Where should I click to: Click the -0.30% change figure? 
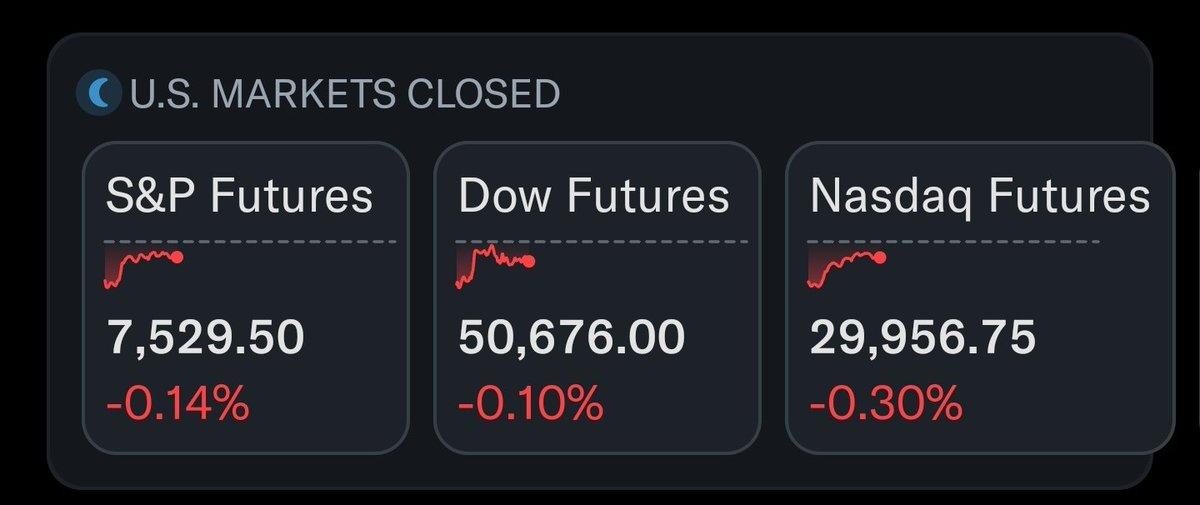point(885,405)
